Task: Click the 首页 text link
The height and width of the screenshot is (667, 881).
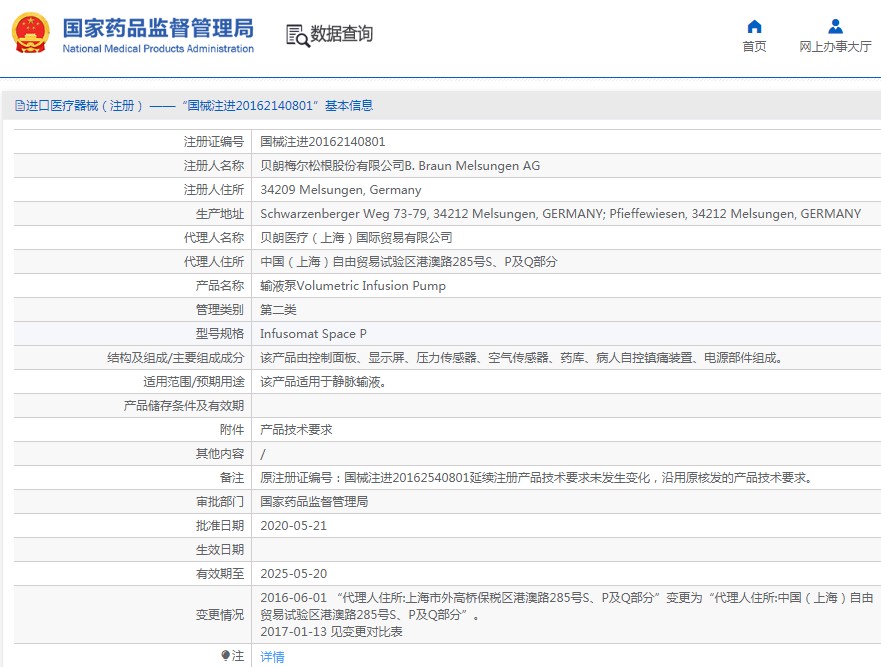Action: click(754, 47)
